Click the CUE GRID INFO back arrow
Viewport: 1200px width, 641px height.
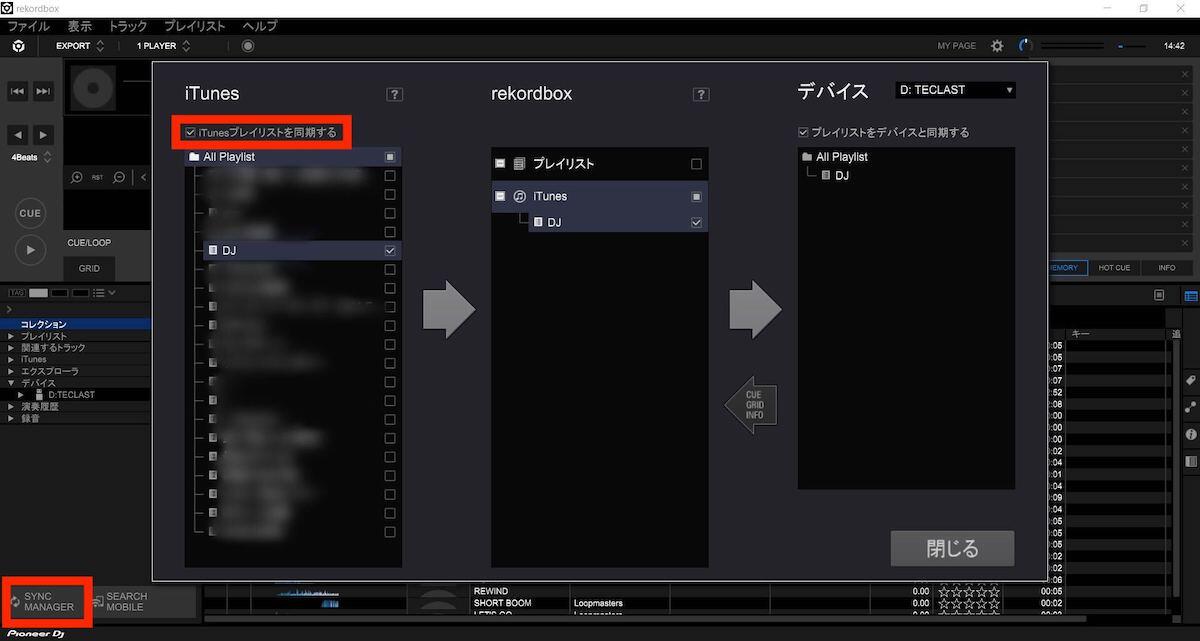(751, 404)
